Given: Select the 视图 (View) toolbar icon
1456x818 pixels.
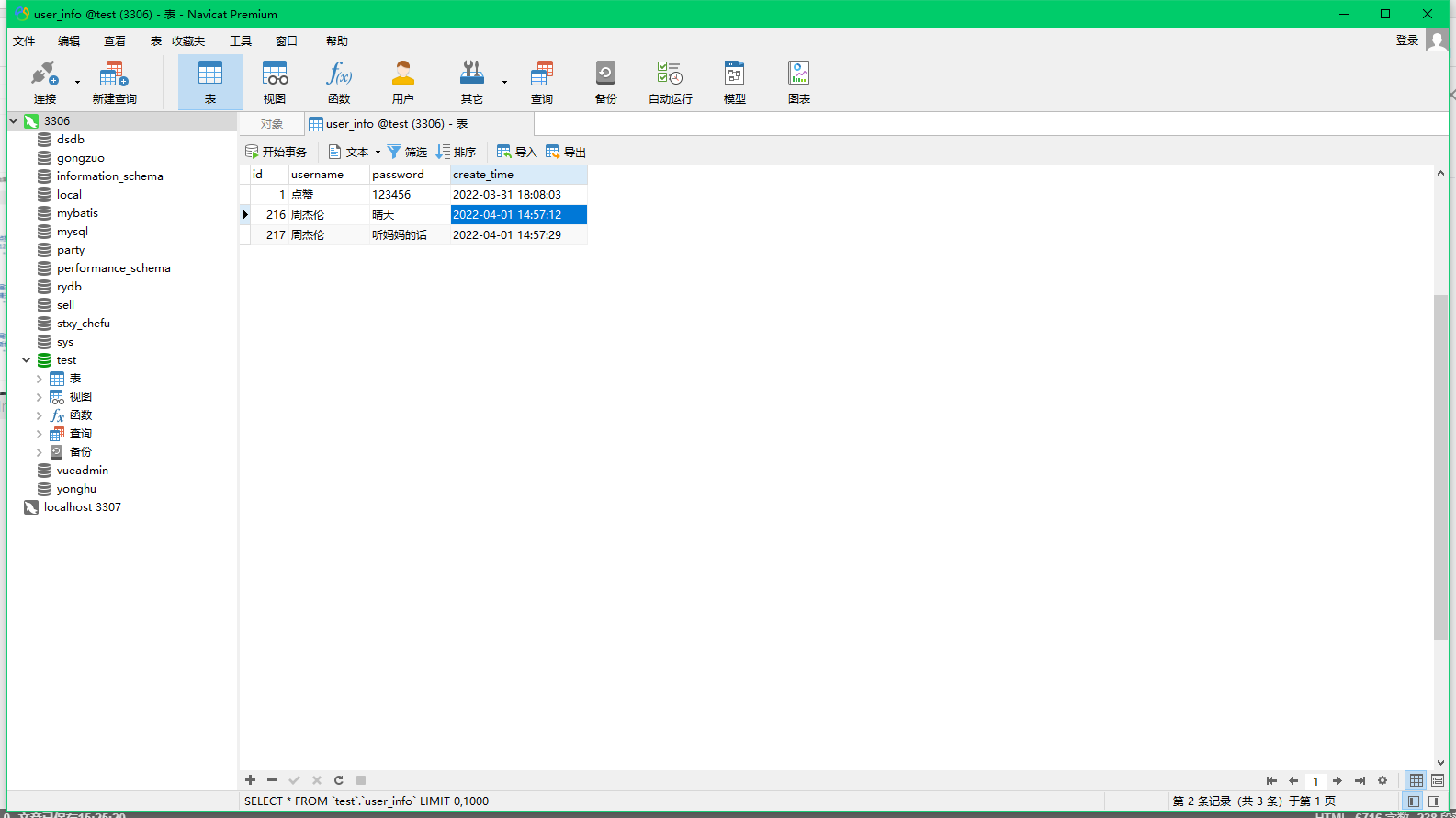Looking at the screenshot, I should [x=275, y=82].
